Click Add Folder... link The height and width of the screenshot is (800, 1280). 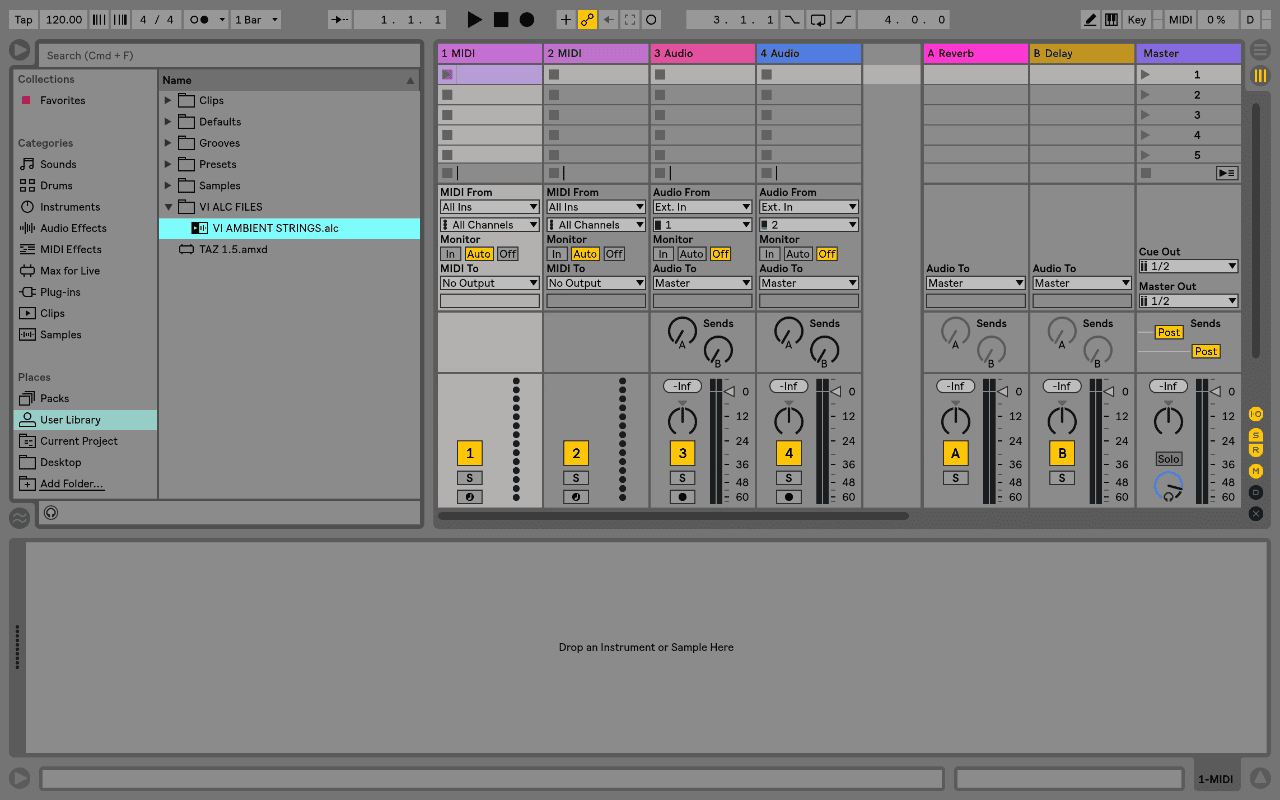point(71,484)
